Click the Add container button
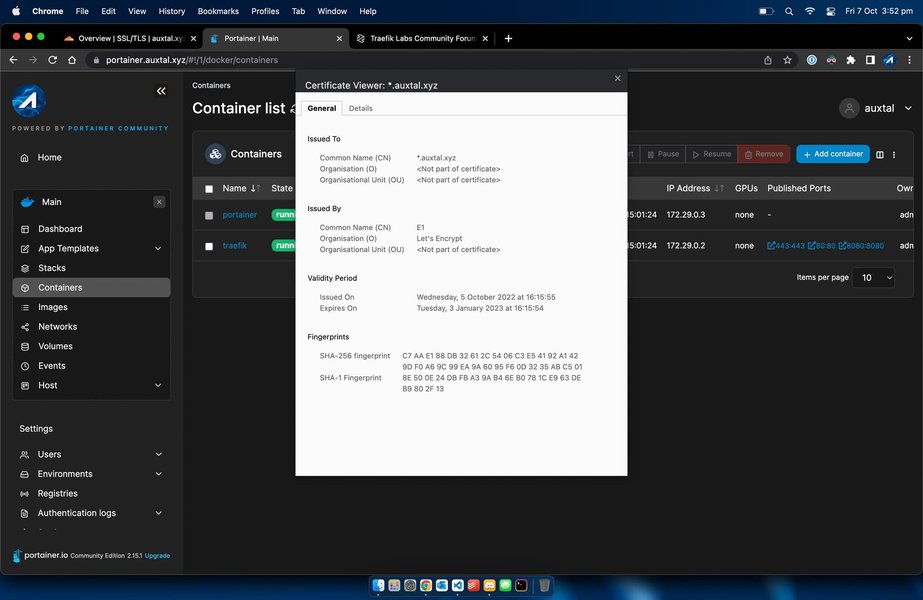Viewport: 923px width, 600px height. [833, 154]
